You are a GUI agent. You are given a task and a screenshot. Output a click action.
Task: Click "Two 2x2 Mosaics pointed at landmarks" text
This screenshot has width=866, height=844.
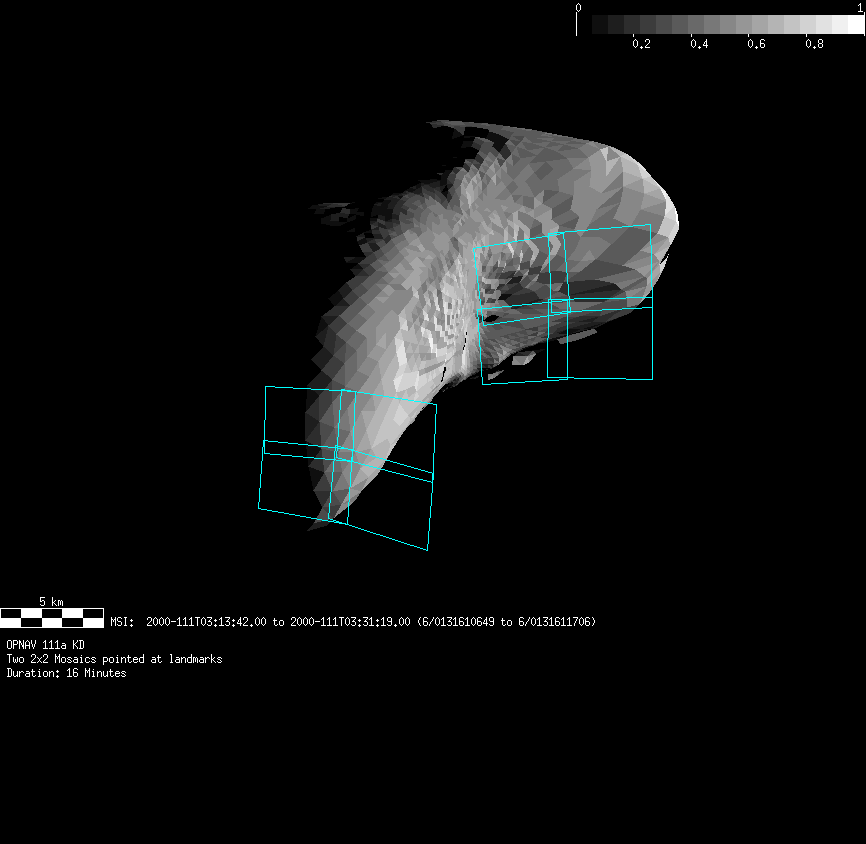[114, 659]
